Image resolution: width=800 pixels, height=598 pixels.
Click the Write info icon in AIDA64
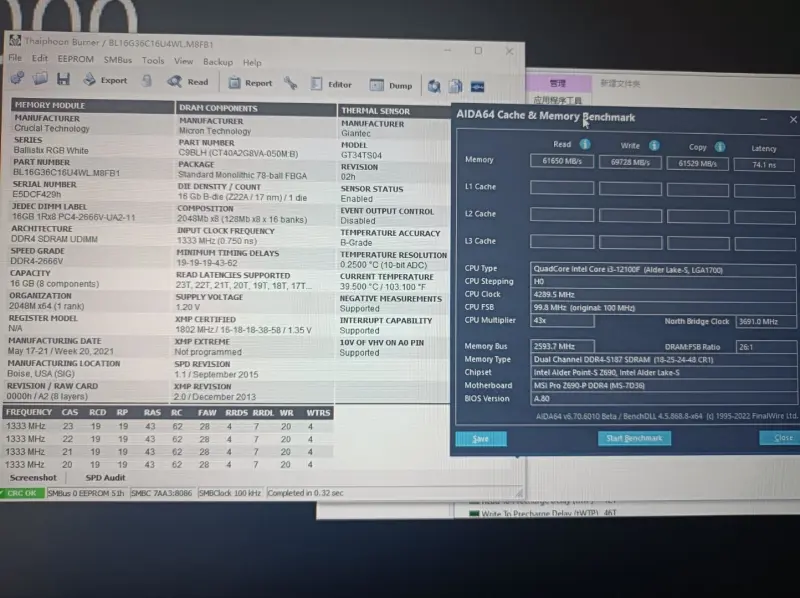[x=654, y=146]
